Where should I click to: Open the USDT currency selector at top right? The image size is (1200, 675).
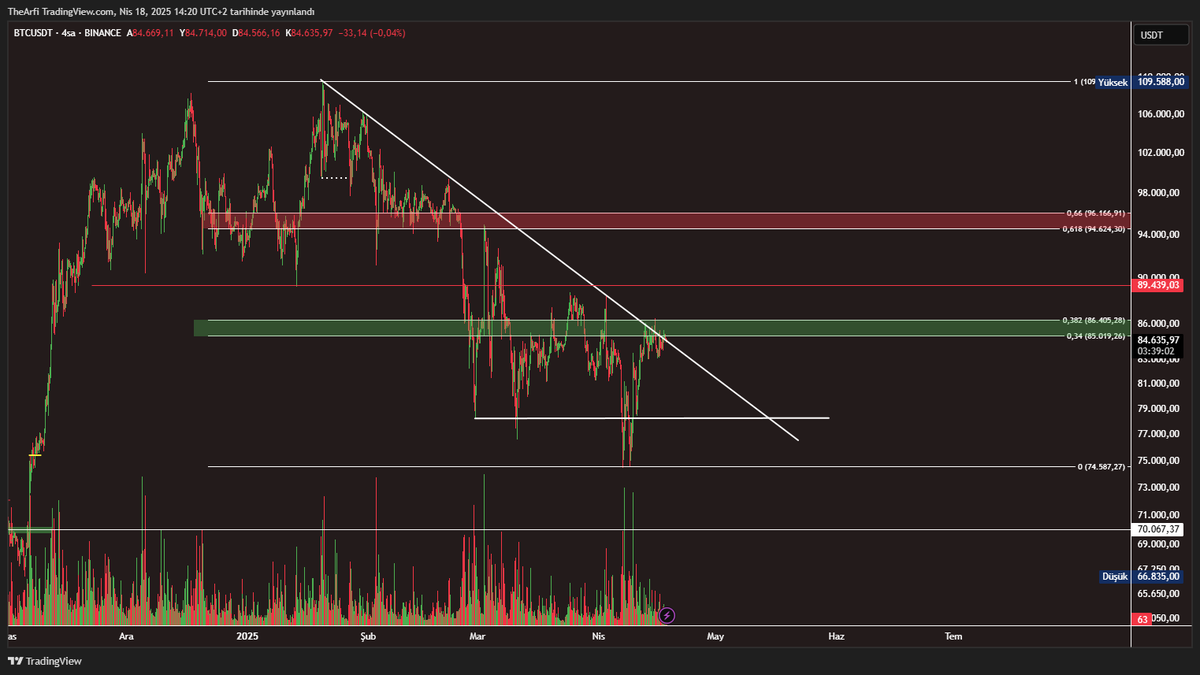tap(1153, 34)
